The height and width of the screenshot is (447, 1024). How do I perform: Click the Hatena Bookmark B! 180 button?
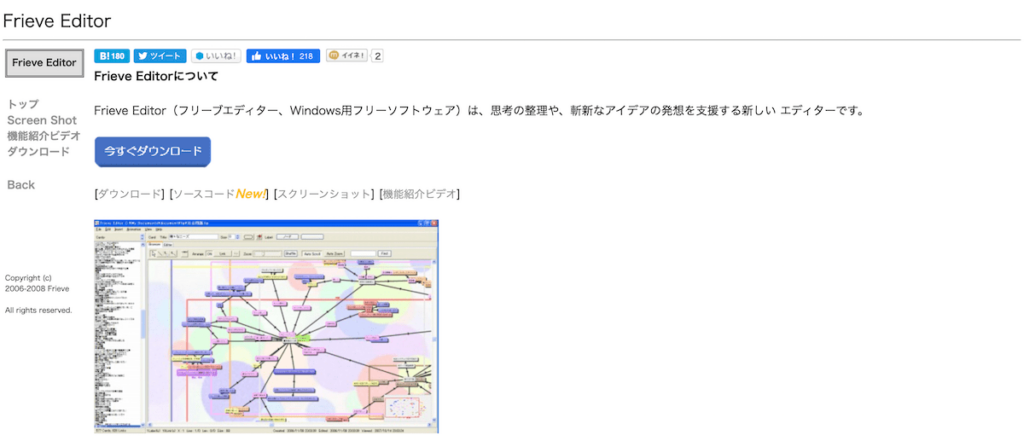pos(112,56)
